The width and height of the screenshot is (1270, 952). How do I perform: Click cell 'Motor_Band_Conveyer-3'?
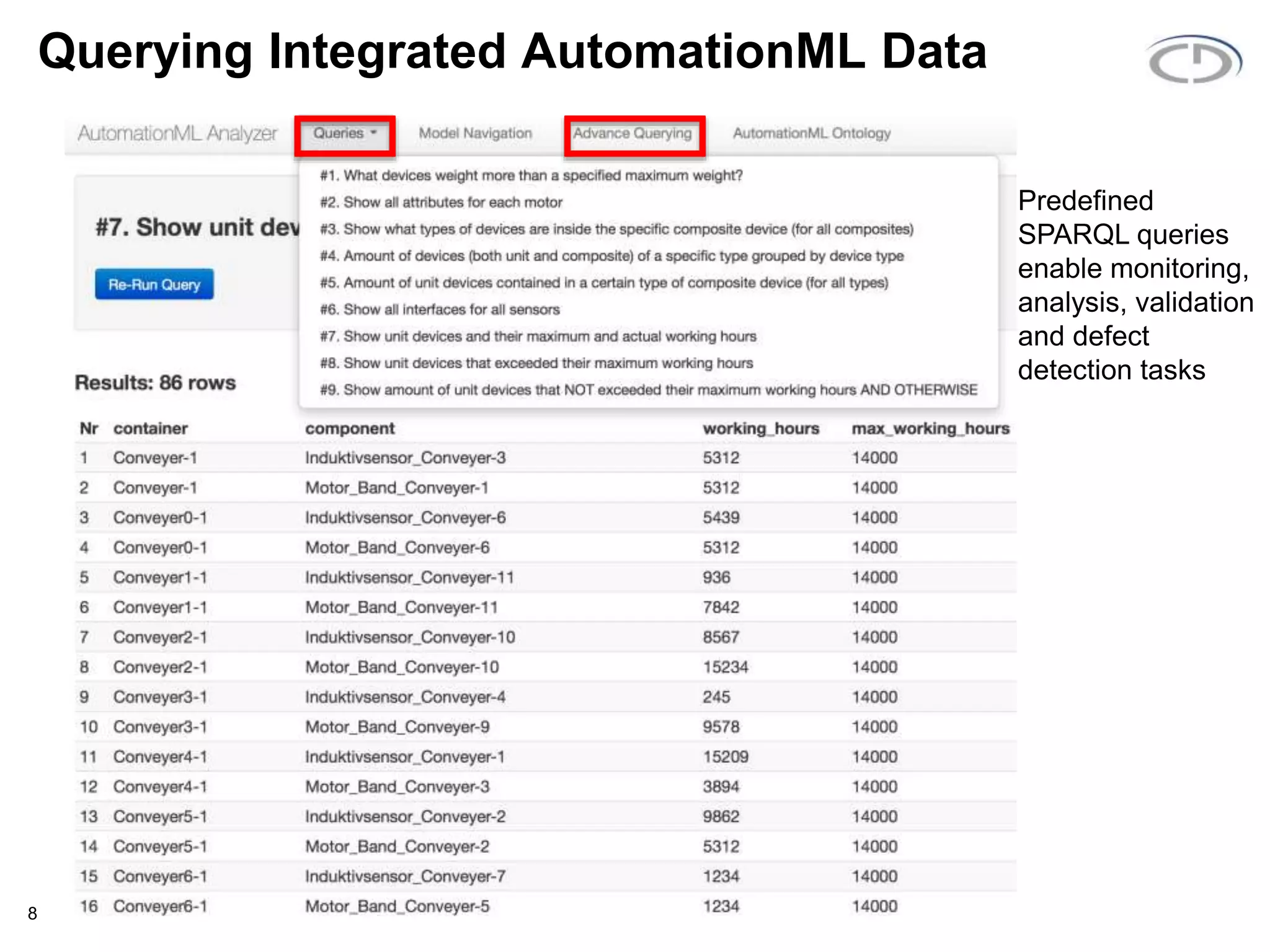pos(397,787)
